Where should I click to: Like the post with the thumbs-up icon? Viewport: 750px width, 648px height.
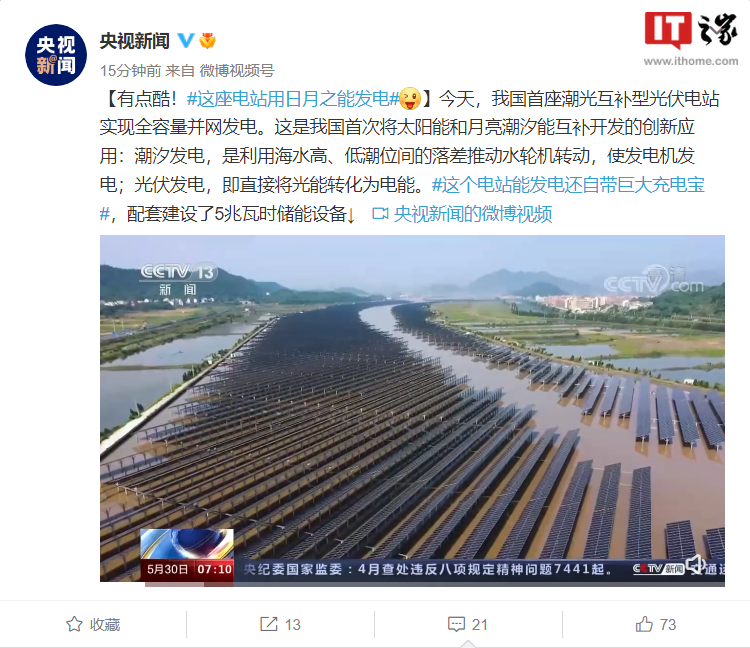(644, 624)
